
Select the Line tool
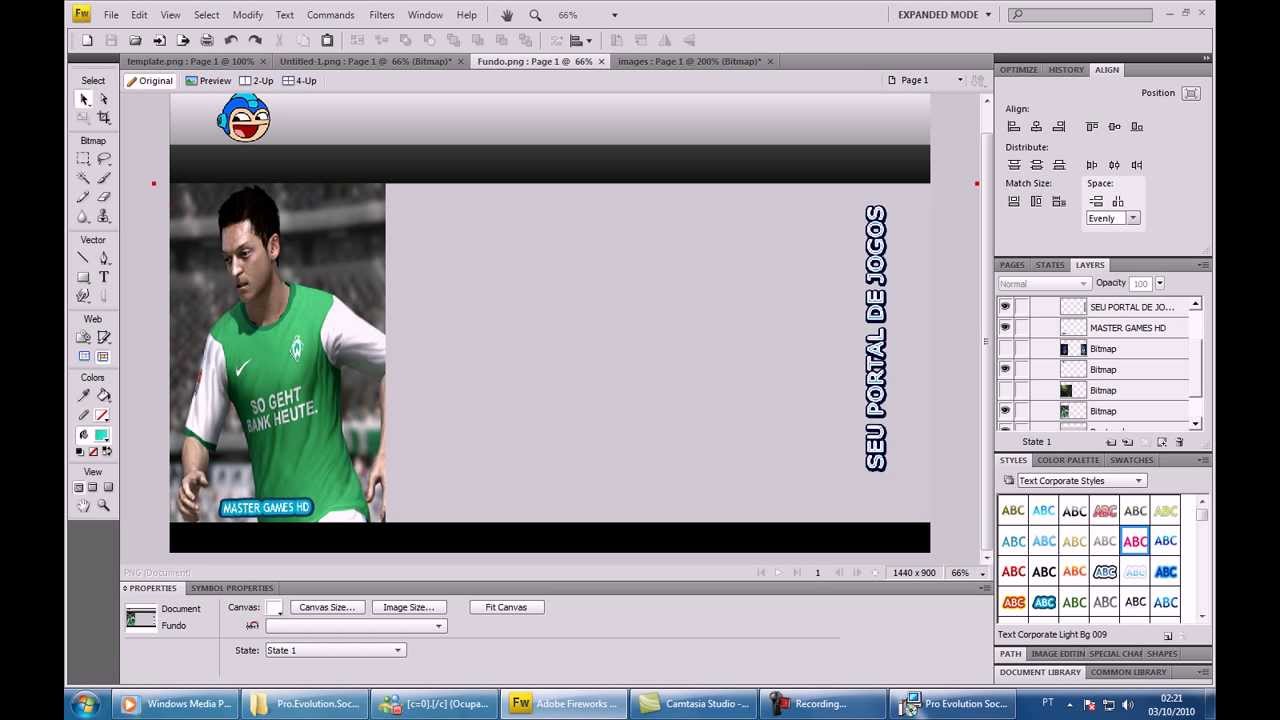click(x=83, y=258)
